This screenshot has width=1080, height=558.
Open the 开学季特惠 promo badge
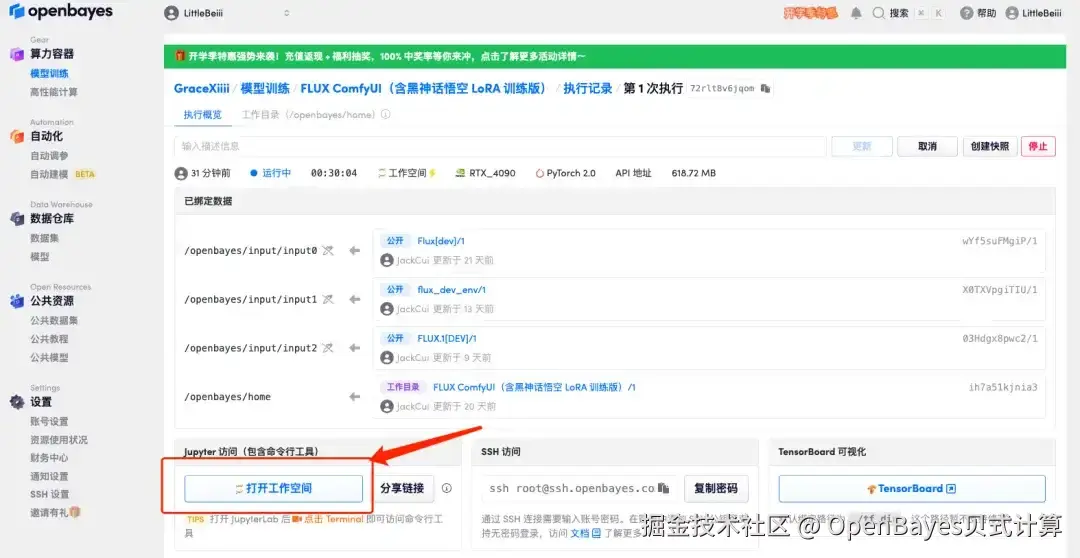pos(811,13)
